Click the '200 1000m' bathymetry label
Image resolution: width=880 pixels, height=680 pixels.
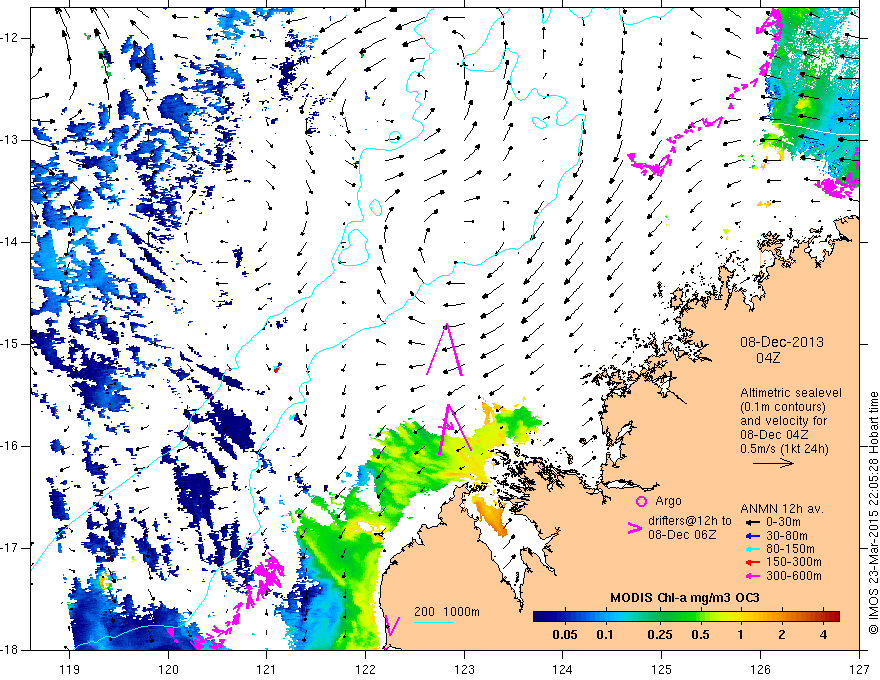click(x=447, y=612)
